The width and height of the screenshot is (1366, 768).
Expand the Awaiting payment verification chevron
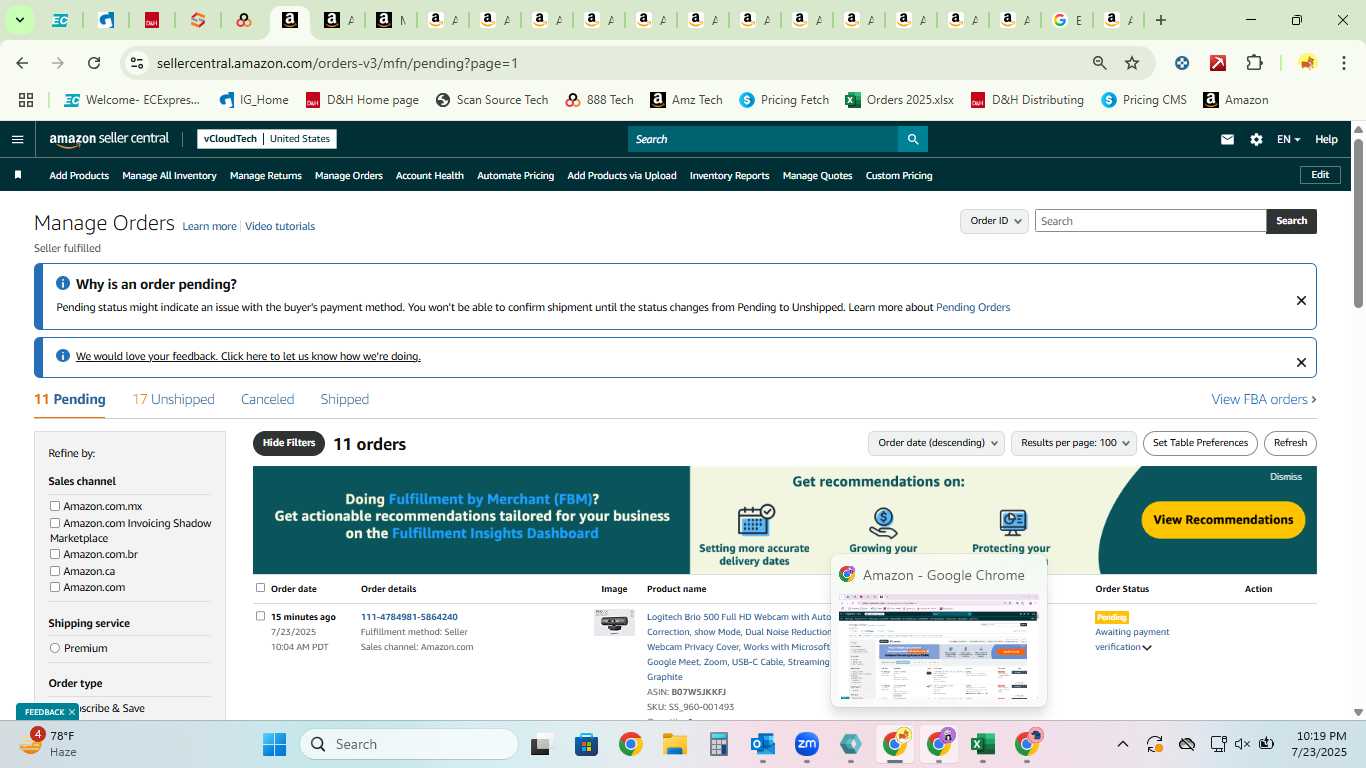tap(1147, 648)
